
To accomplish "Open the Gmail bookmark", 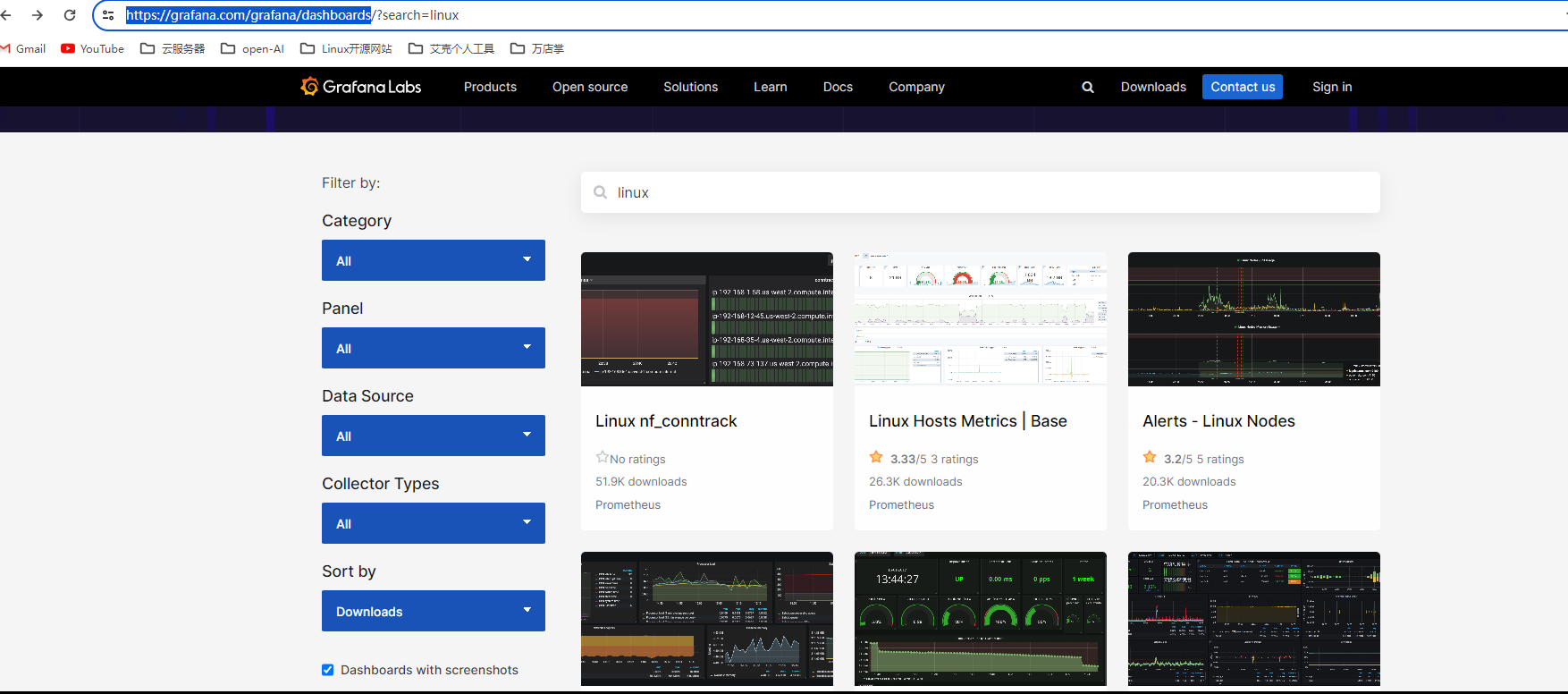I will tap(23, 48).
